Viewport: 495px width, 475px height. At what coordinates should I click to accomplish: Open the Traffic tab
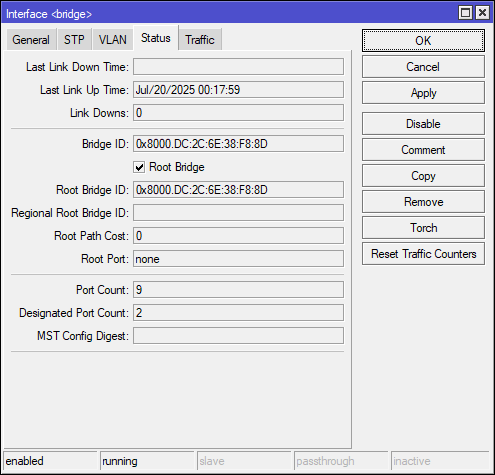click(x=200, y=40)
